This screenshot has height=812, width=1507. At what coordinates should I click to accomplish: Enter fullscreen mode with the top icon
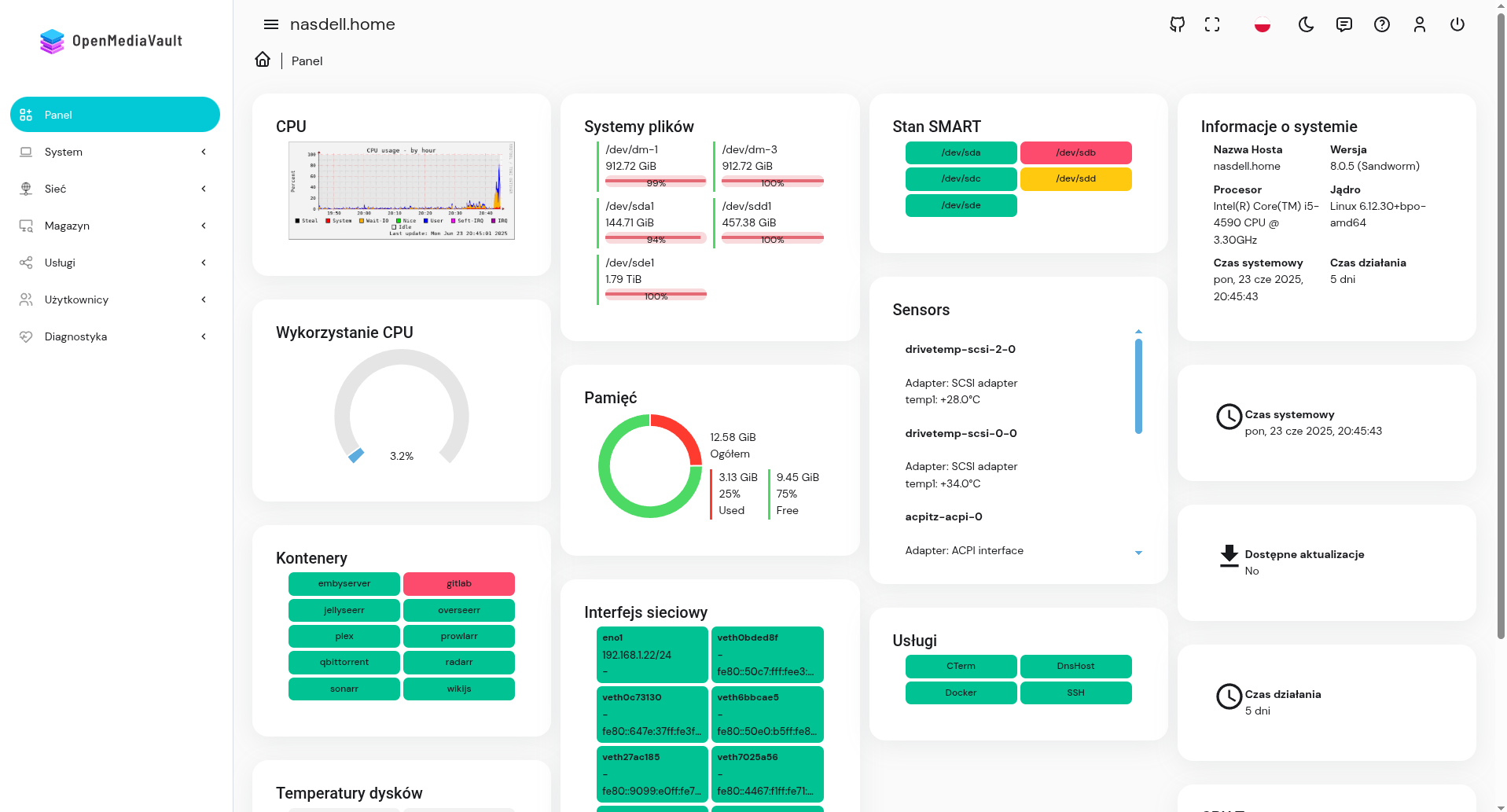(x=1212, y=24)
